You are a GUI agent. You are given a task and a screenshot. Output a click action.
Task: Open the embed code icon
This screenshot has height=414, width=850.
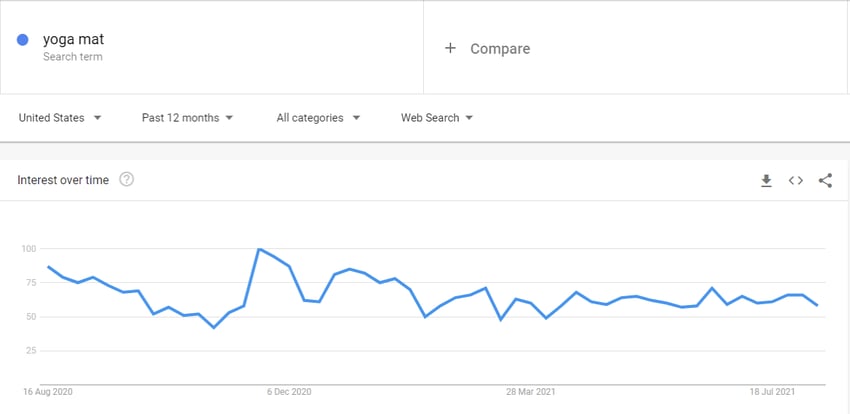(796, 180)
